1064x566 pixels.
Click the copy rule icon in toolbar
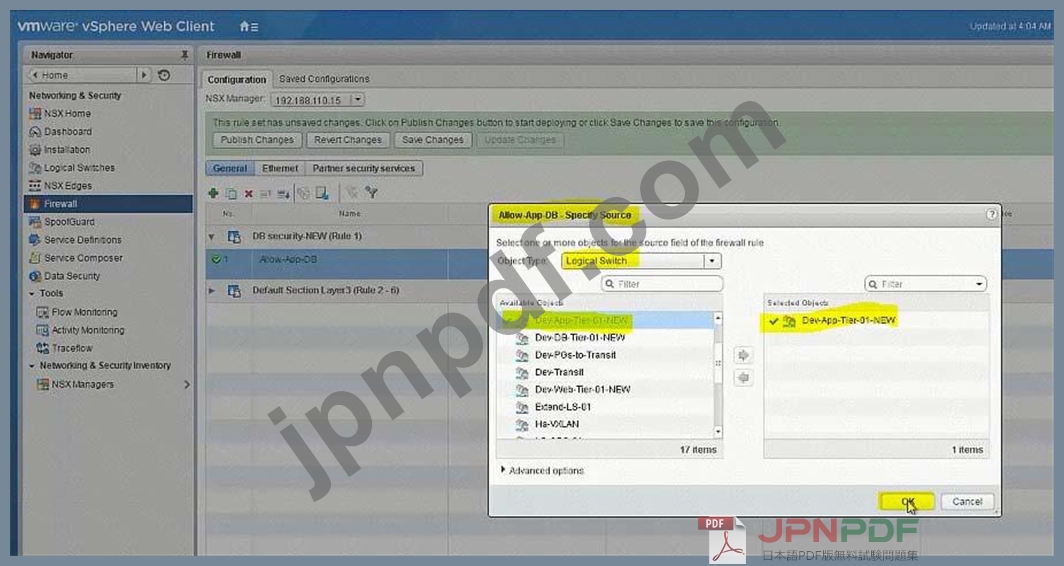231,194
